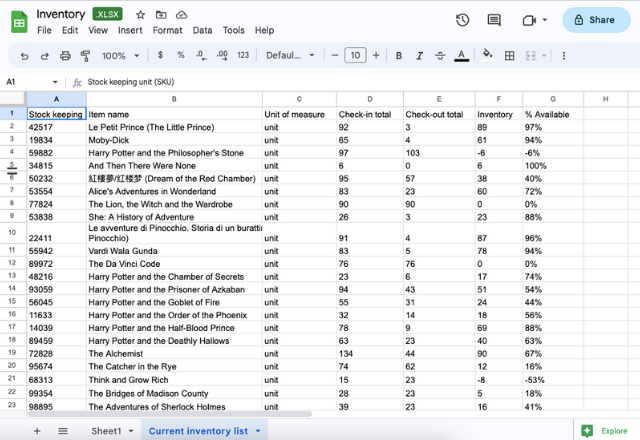This screenshot has width=640, height=440.
Task: Click the .XLSX file badge
Action: coord(107,14)
